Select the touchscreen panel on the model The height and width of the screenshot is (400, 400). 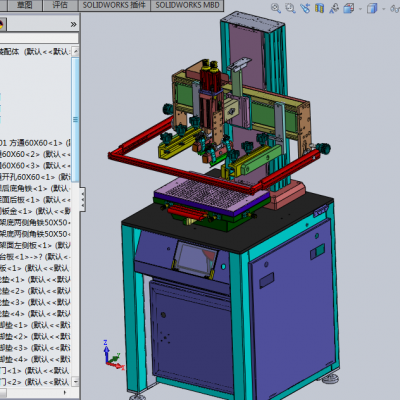click(195, 259)
